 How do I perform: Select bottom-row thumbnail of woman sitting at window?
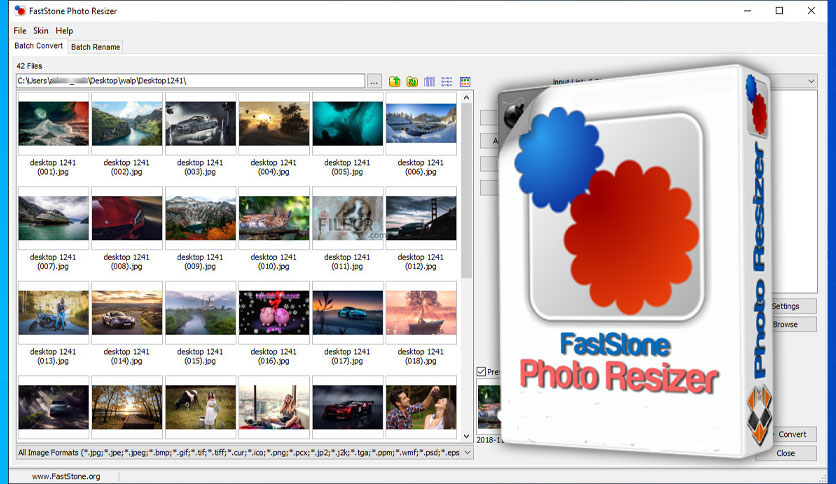coord(274,408)
